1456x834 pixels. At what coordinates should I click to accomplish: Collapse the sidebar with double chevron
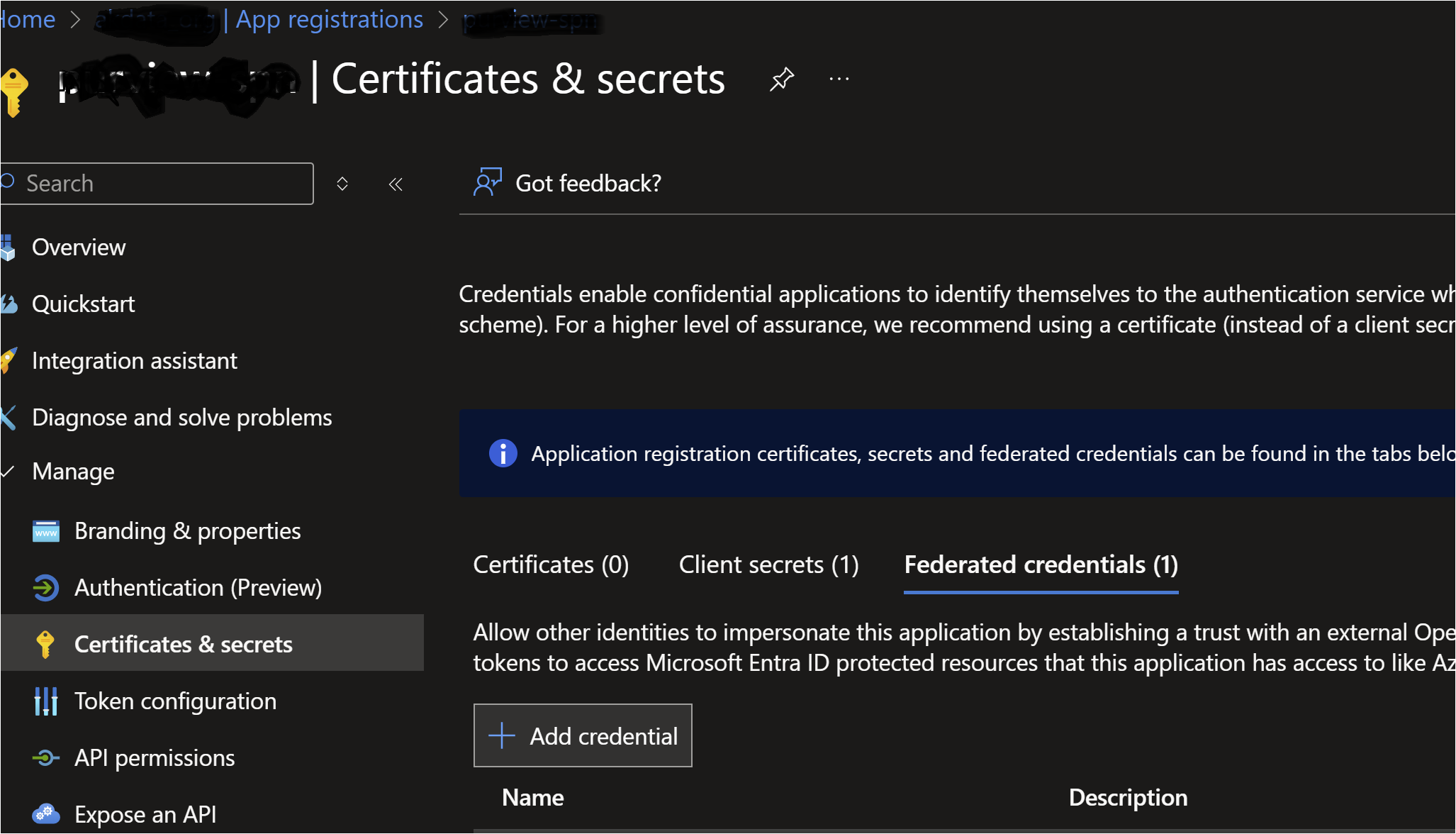396,184
